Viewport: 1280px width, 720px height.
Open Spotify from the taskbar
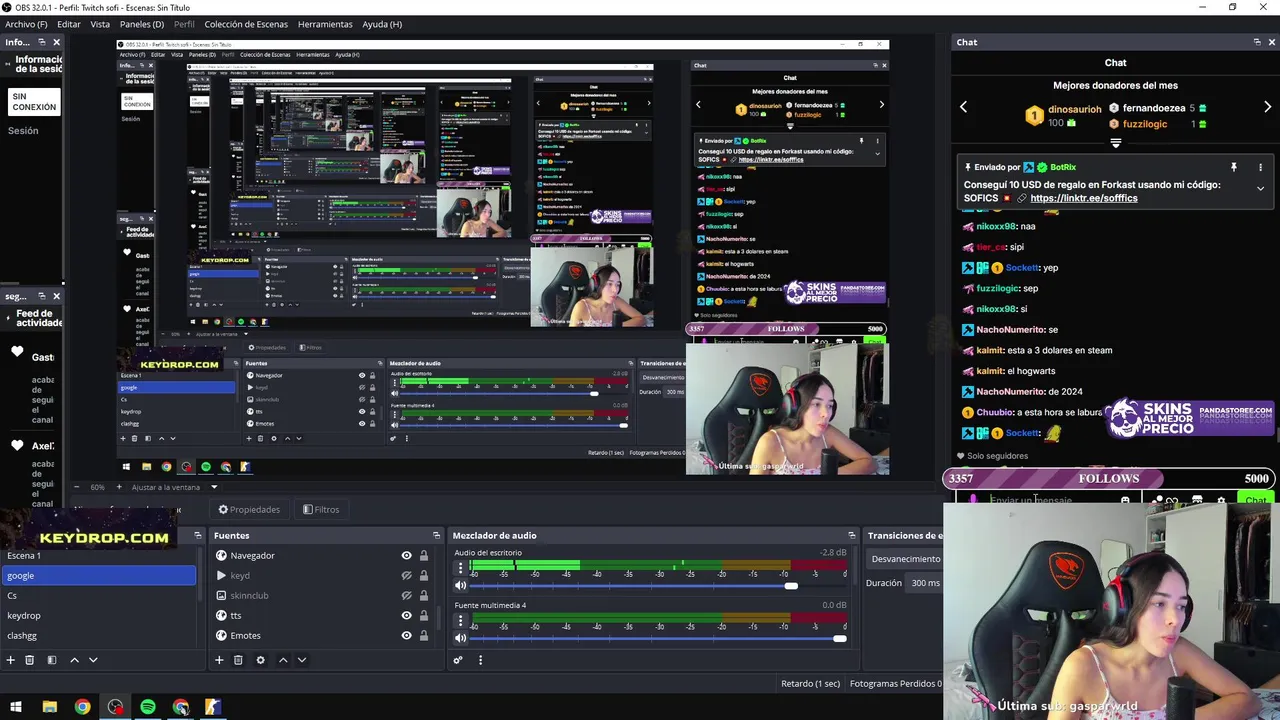[148, 707]
